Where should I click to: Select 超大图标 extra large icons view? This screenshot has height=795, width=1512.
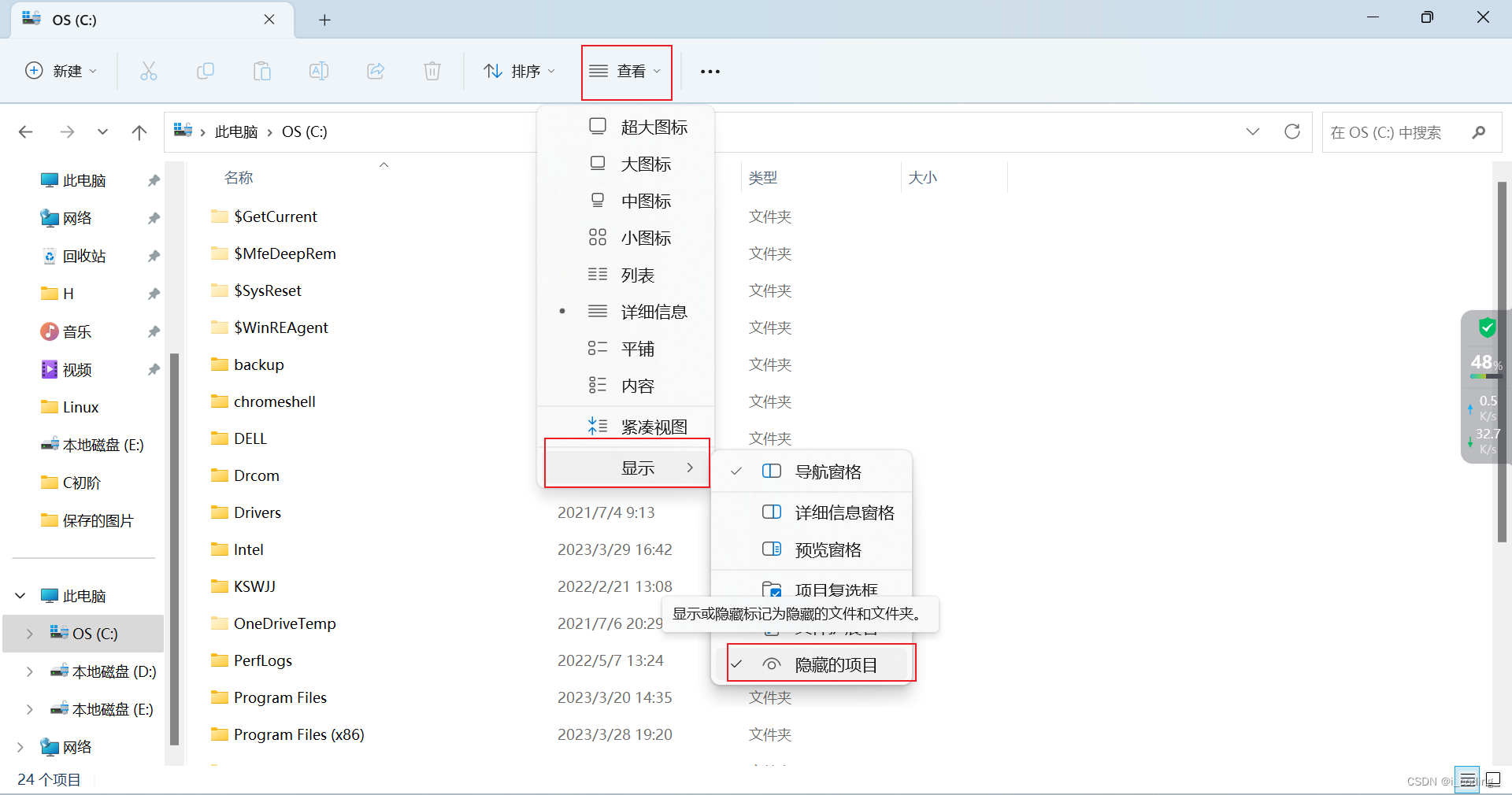click(x=626, y=127)
